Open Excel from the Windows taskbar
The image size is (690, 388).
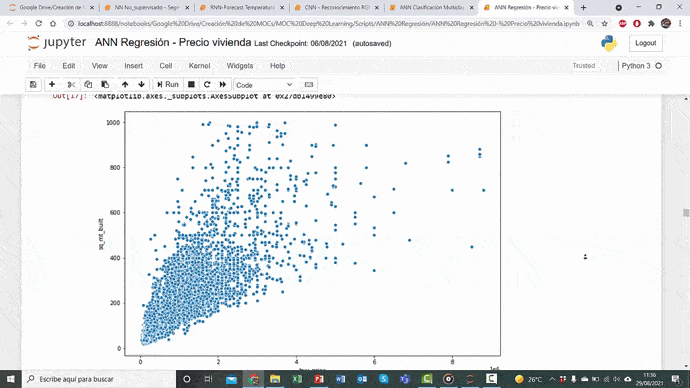tap(297, 379)
